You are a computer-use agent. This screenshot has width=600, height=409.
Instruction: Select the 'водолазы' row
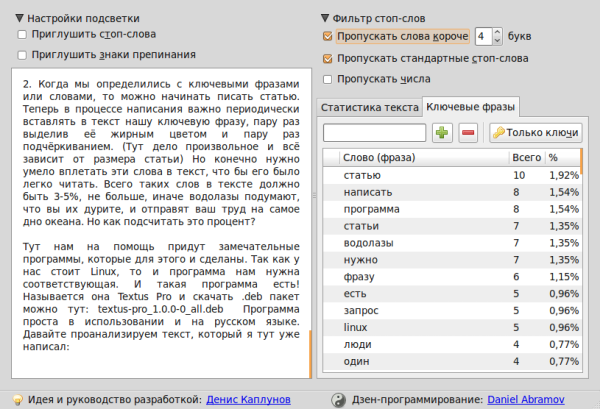pyautogui.click(x=452, y=243)
